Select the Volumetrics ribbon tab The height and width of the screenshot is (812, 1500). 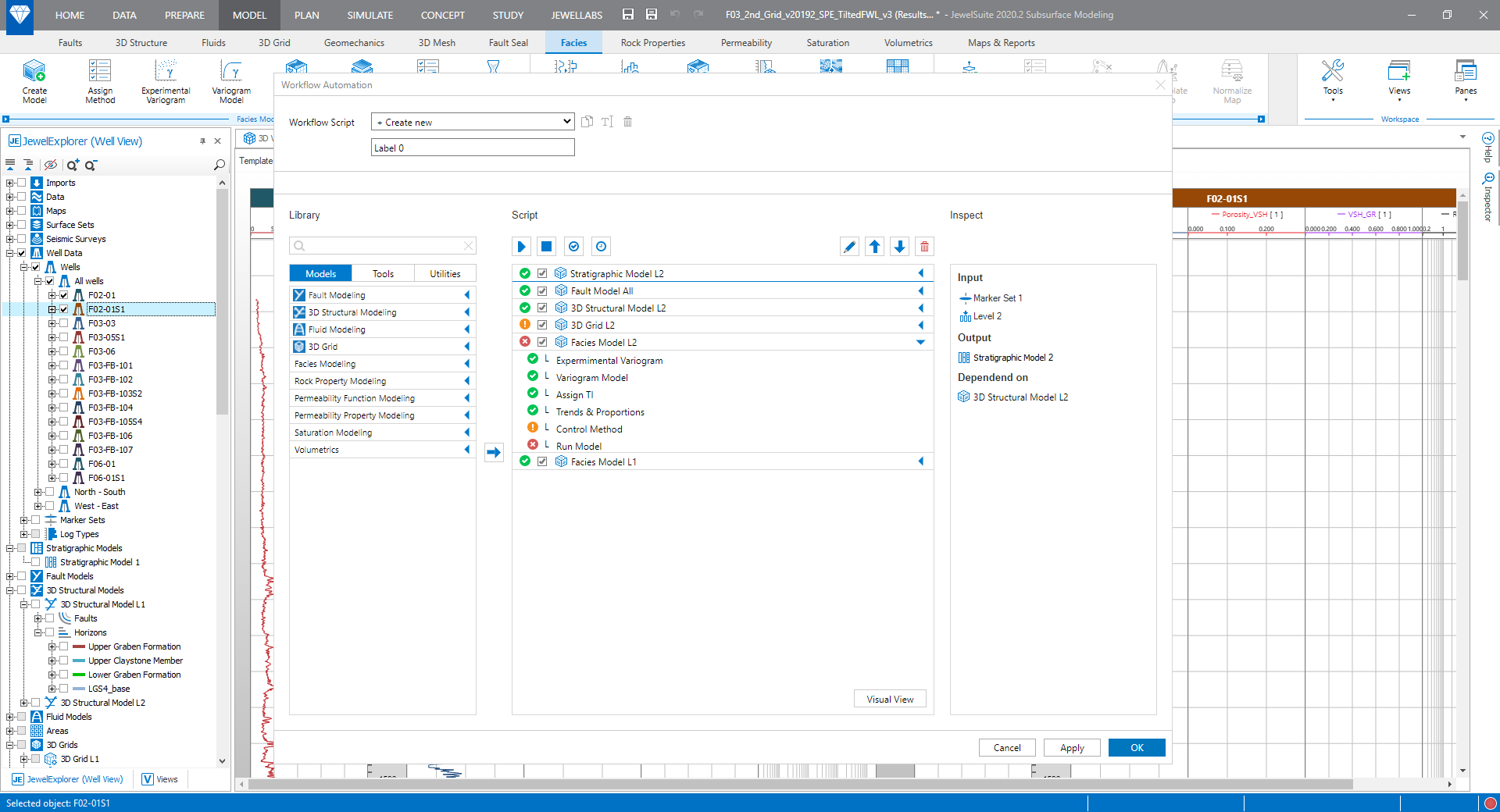[908, 43]
